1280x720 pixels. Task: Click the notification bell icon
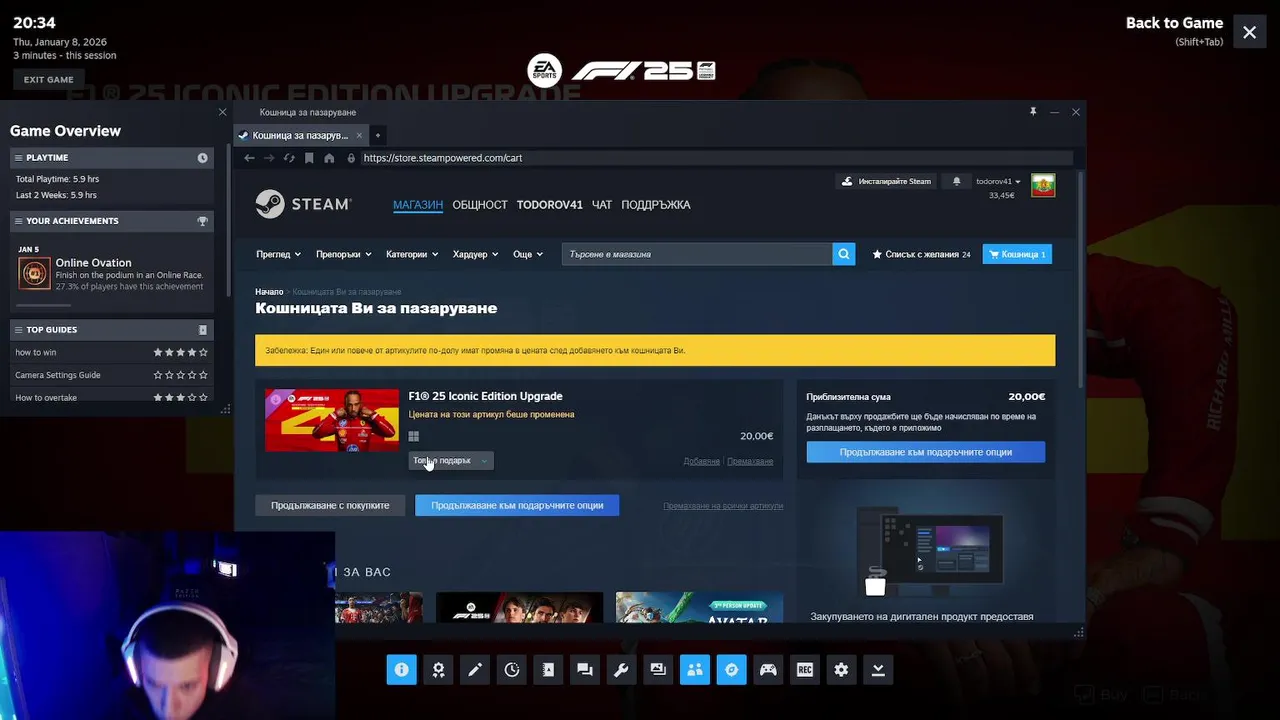pyautogui.click(x=956, y=181)
